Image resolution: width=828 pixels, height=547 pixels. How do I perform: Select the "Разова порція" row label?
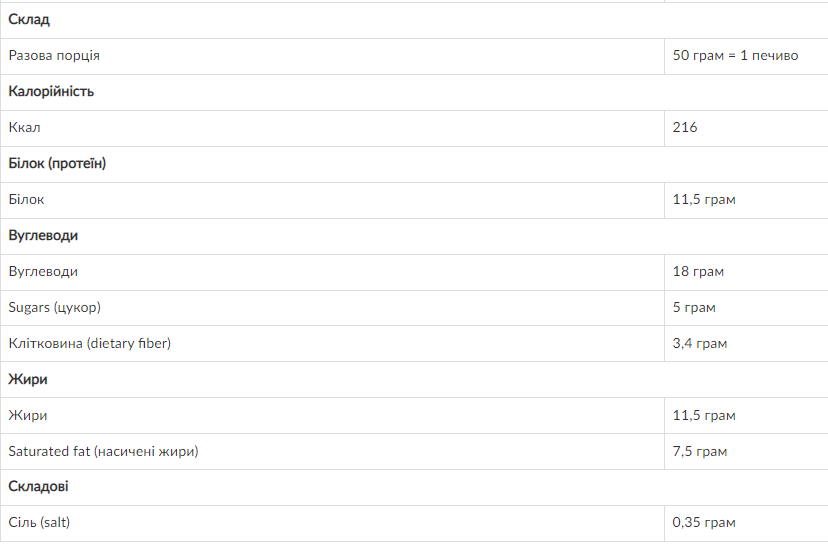[x=54, y=56]
